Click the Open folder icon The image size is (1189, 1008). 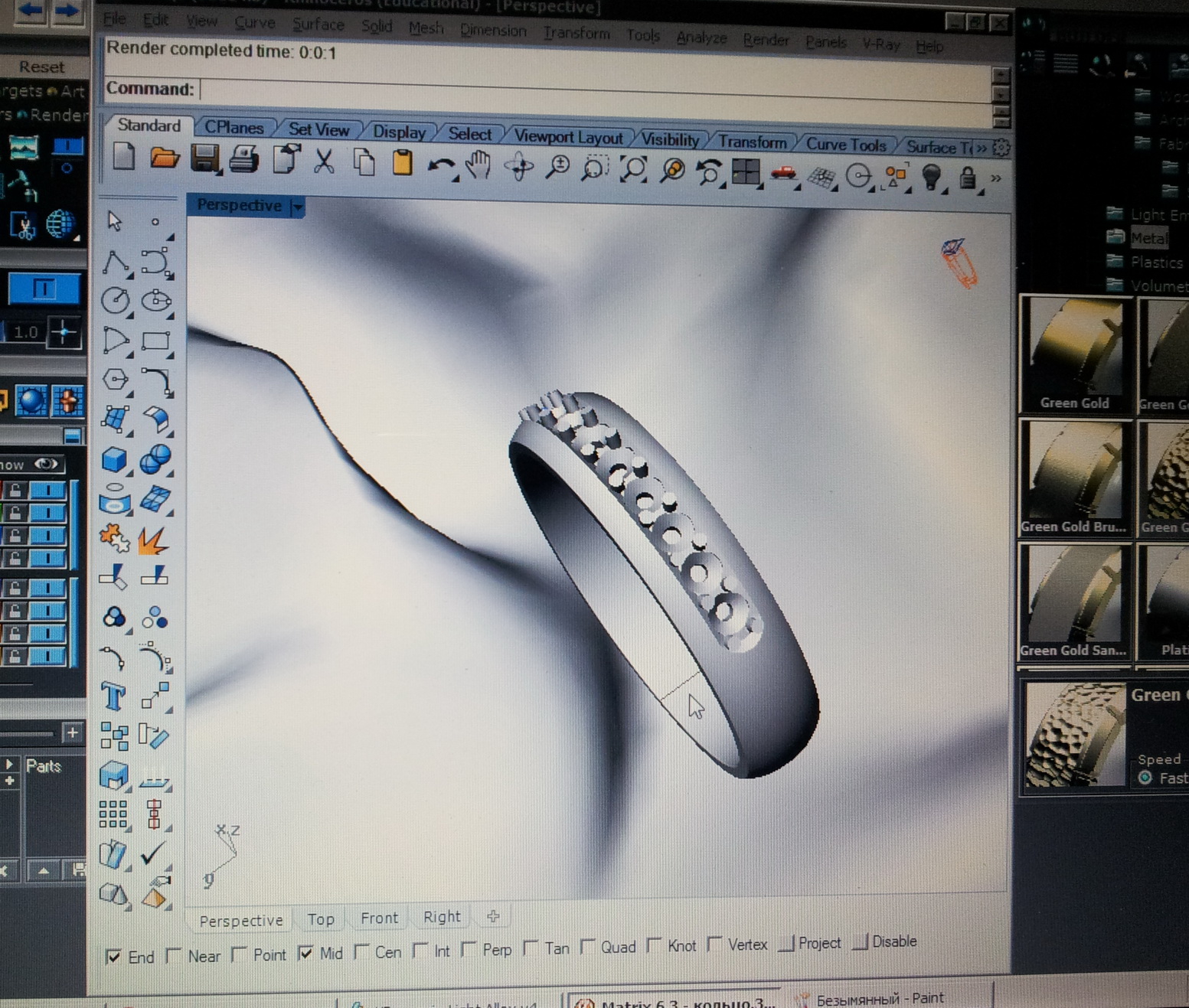click(164, 158)
